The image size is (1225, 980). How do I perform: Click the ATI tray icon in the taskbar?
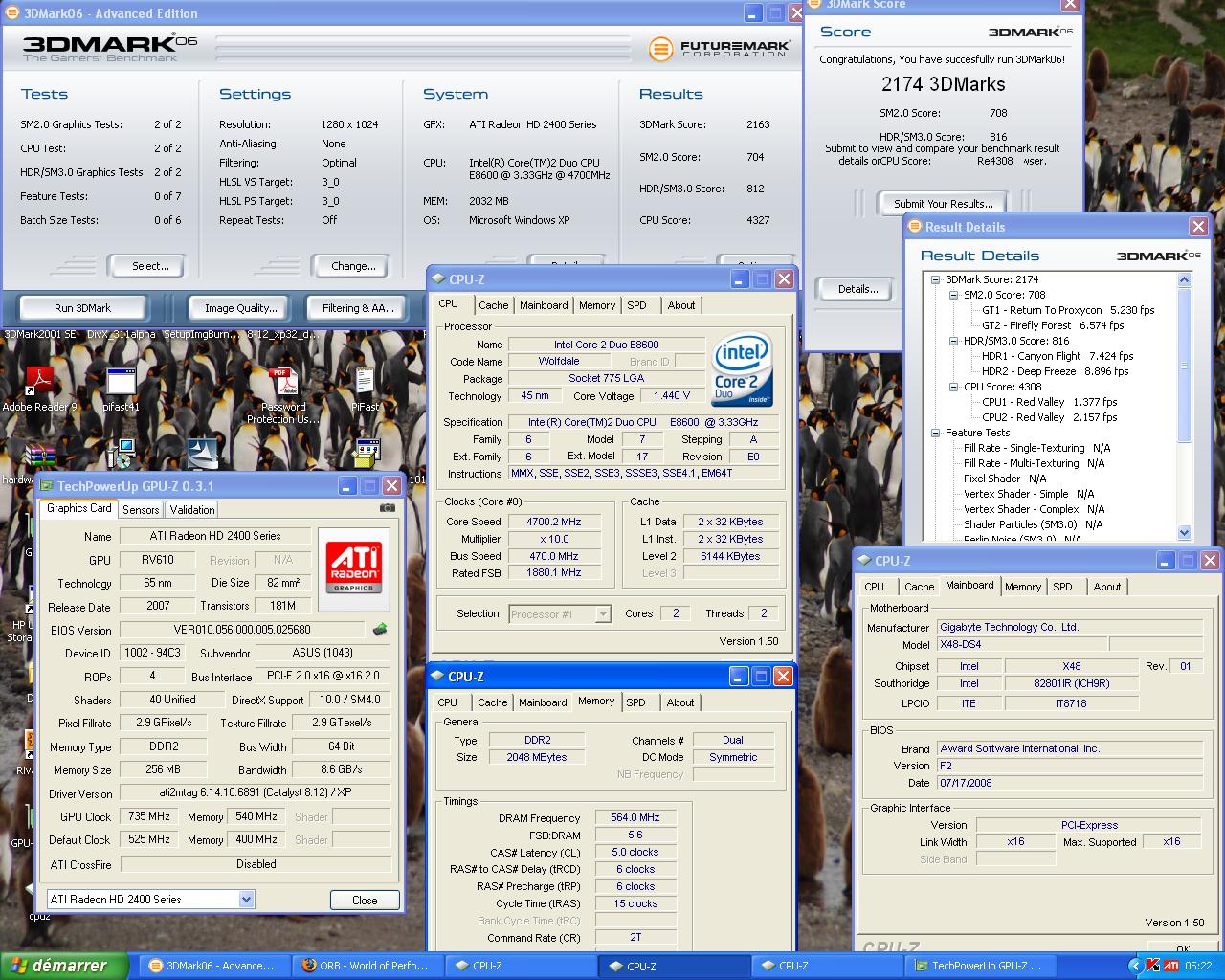[x=1171, y=966]
